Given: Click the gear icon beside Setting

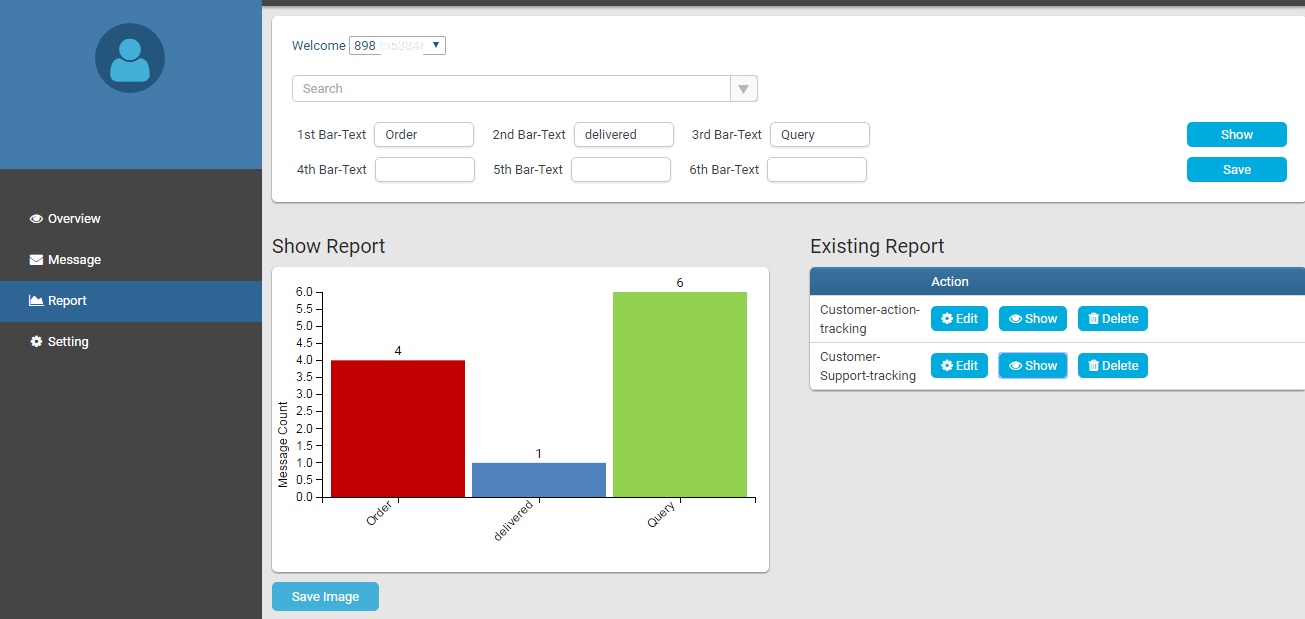Looking at the screenshot, I should point(37,342).
